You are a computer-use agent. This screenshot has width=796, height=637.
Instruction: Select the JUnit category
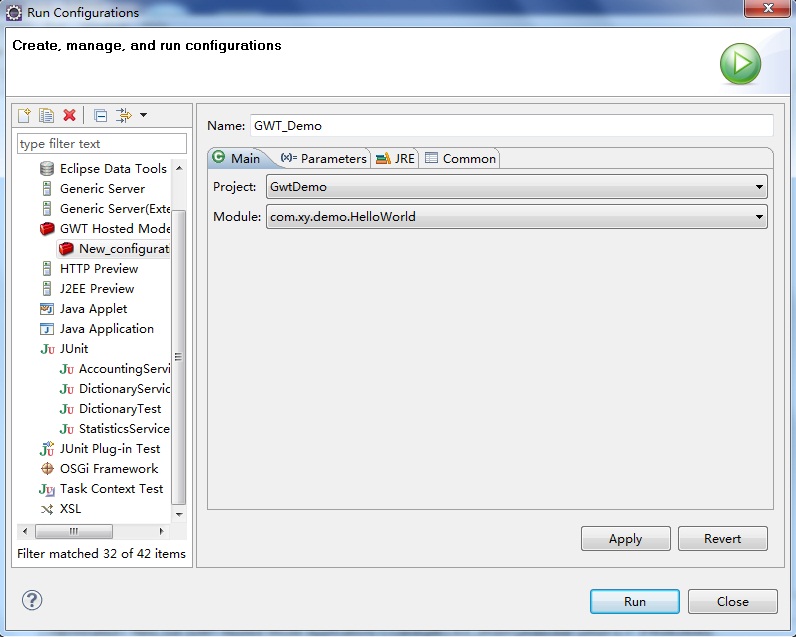74,349
